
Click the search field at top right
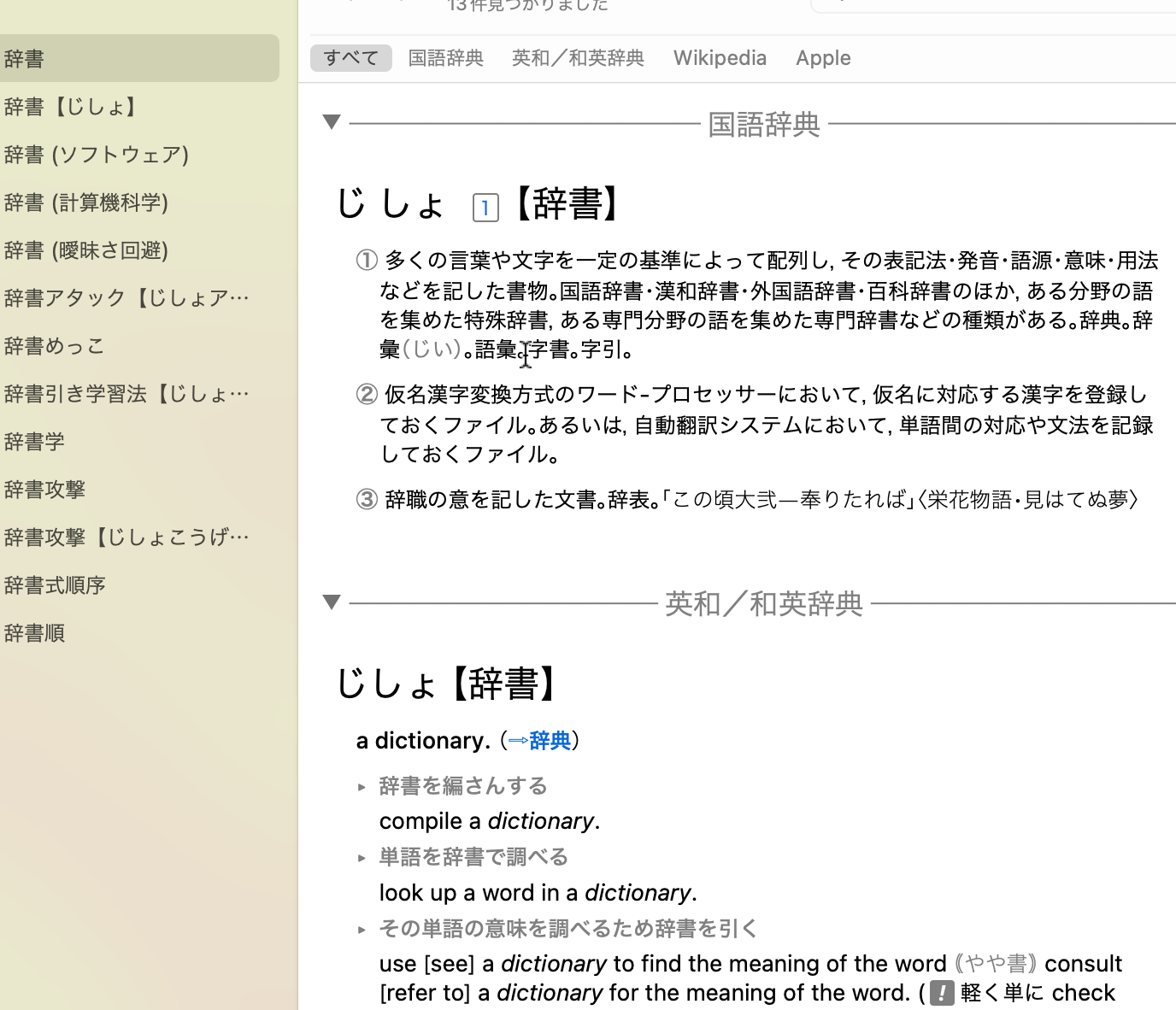[x=991, y=6]
